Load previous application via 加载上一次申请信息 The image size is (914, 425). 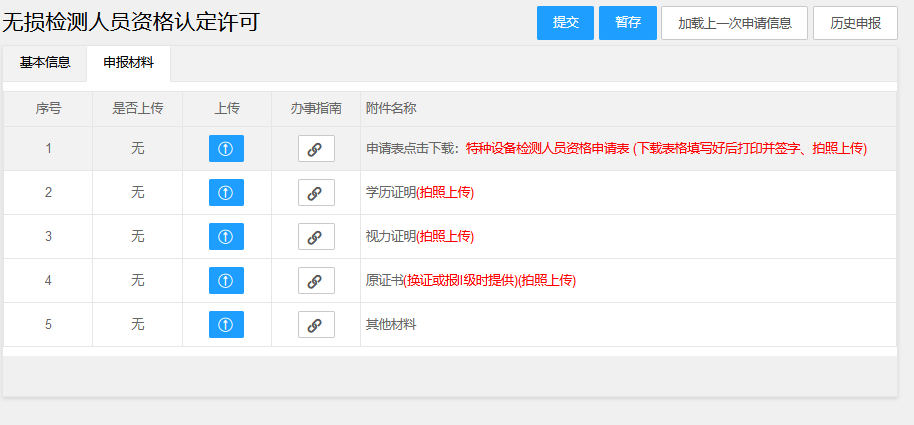[734, 23]
